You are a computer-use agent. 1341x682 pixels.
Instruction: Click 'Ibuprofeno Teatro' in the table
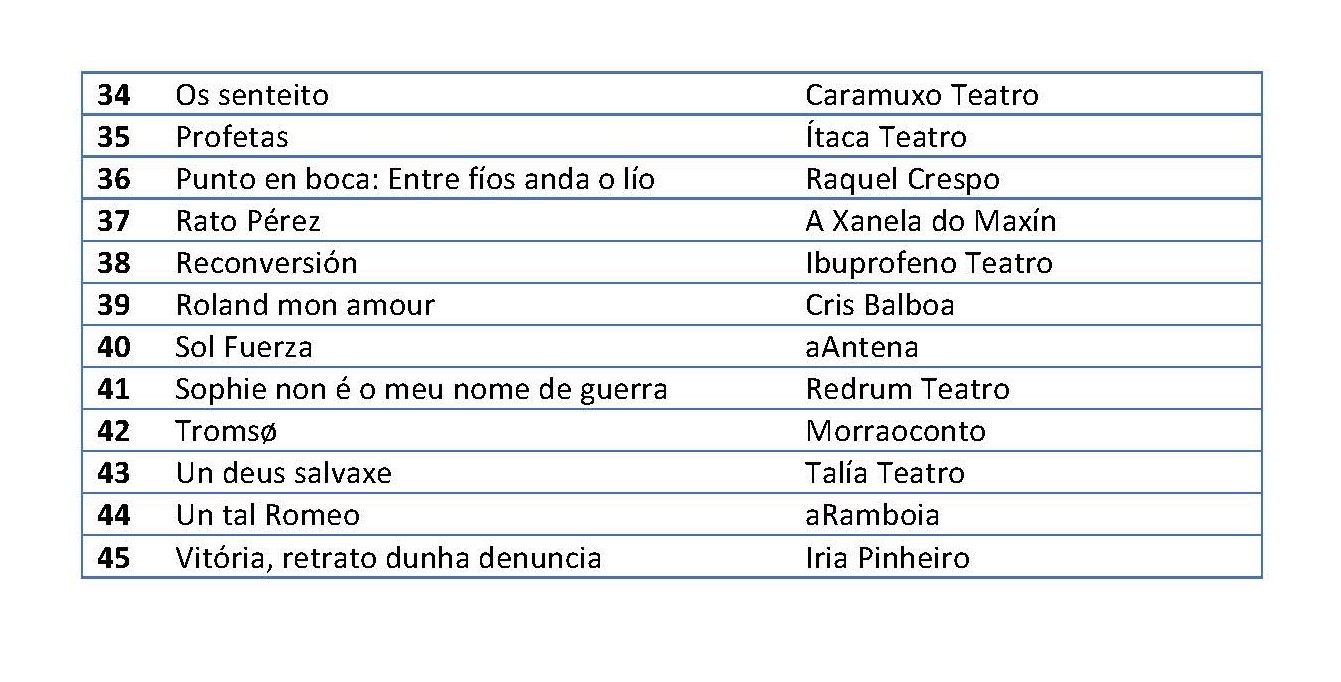(928, 263)
